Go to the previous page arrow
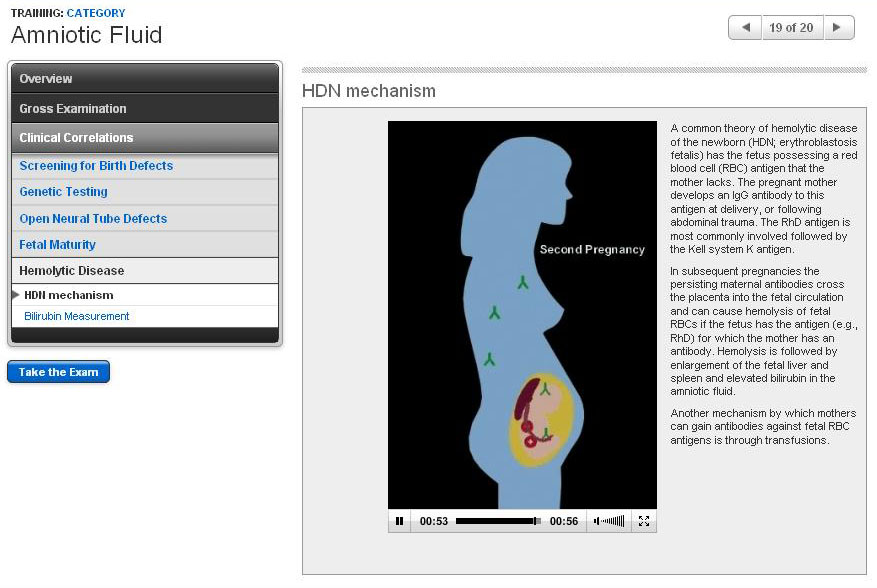 click(x=745, y=28)
